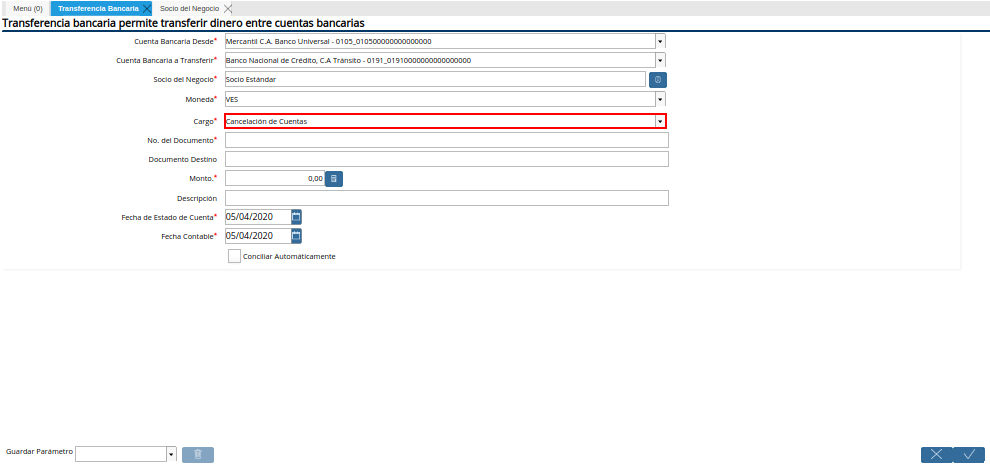Focus the Monto amount field
The width and height of the screenshot is (990, 474).
(275, 179)
